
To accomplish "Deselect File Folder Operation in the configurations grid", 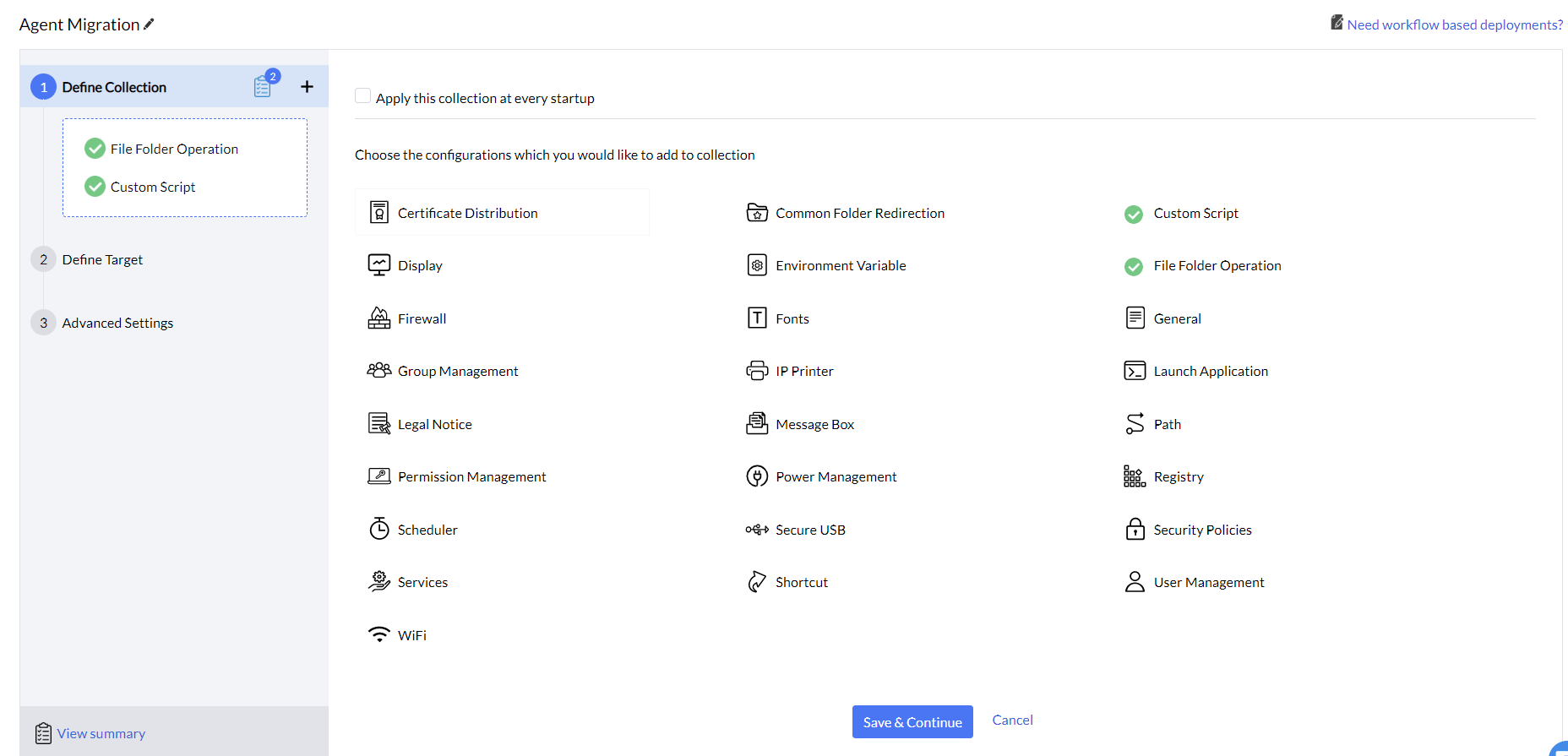I will tap(1134, 266).
